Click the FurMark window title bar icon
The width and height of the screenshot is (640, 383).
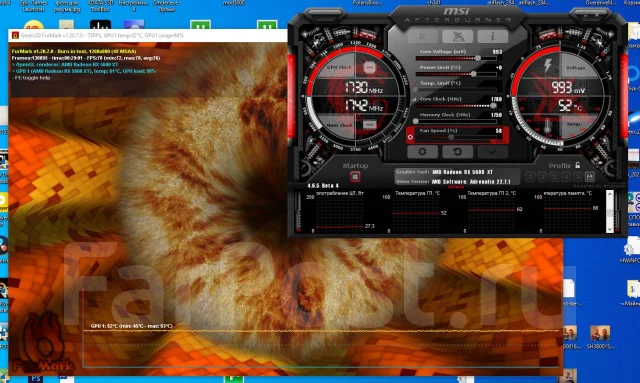(x=15, y=36)
